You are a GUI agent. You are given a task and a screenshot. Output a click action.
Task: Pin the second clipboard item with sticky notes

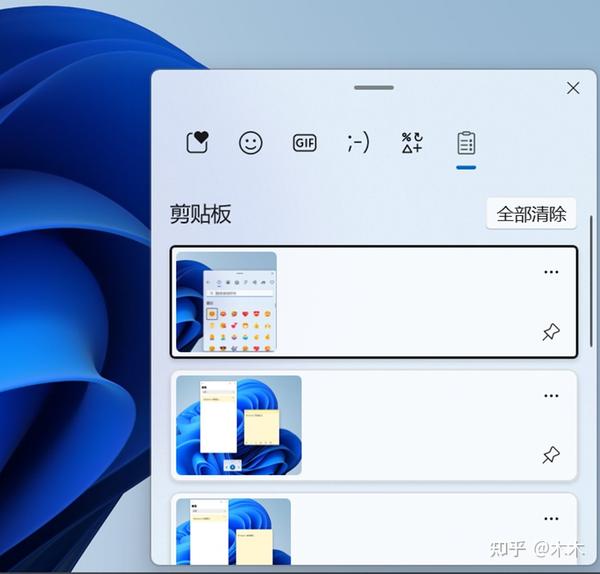click(551, 455)
